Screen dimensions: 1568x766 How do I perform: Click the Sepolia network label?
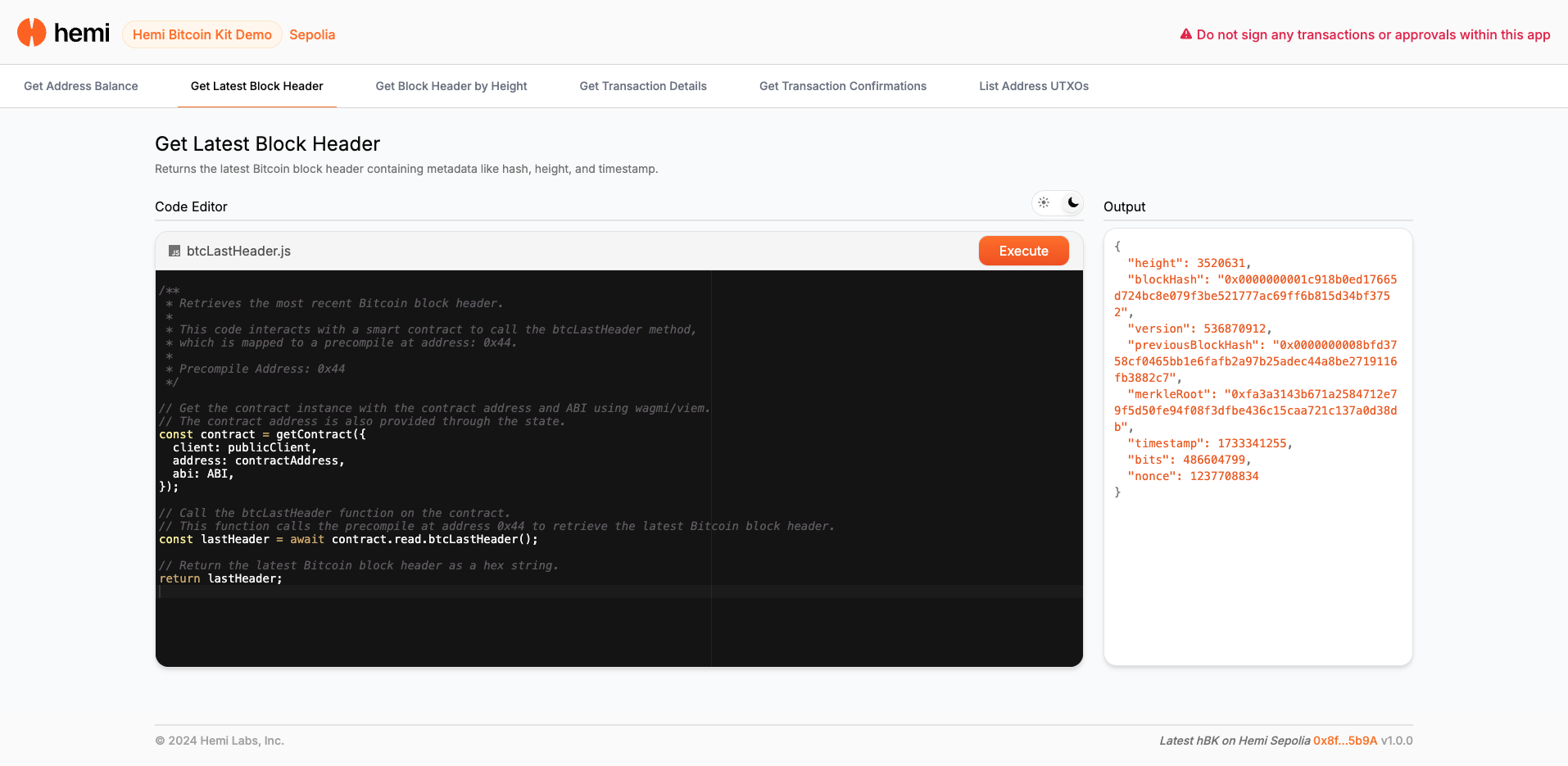tap(312, 34)
